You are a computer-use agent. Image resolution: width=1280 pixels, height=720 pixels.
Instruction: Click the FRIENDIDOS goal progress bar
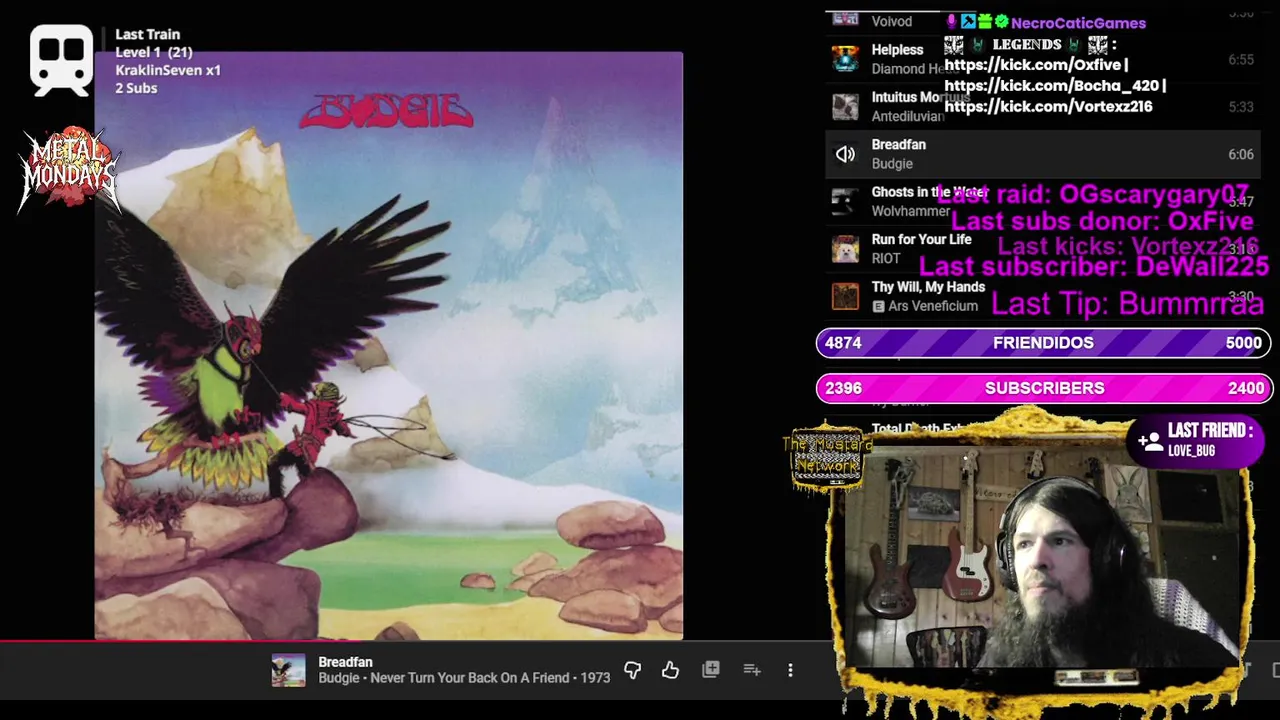point(1043,343)
